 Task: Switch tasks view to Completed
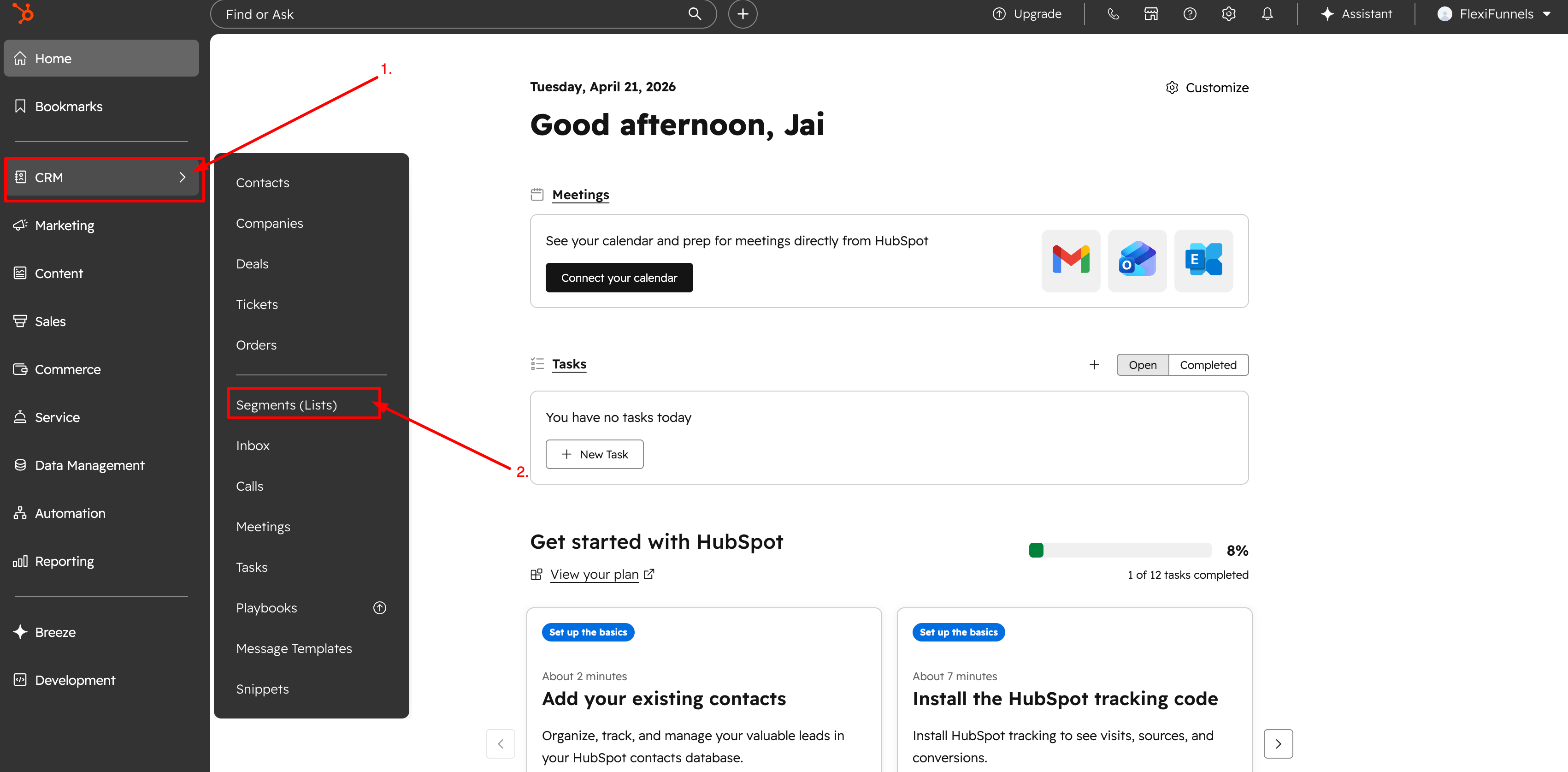[x=1208, y=365]
